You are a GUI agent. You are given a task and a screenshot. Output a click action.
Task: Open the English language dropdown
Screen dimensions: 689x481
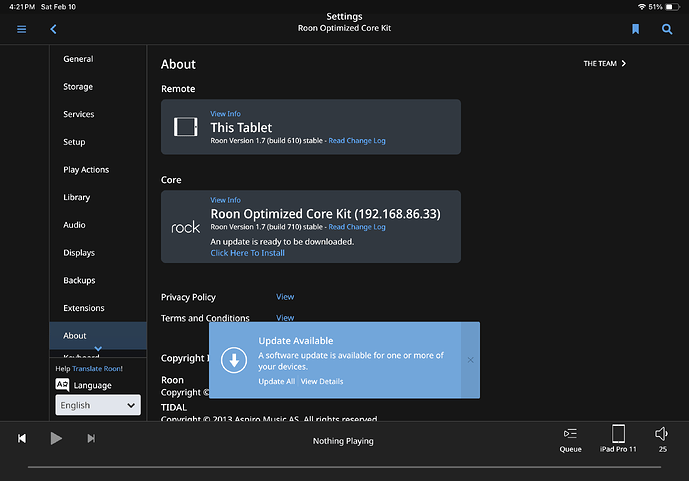click(x=98, y=405)
